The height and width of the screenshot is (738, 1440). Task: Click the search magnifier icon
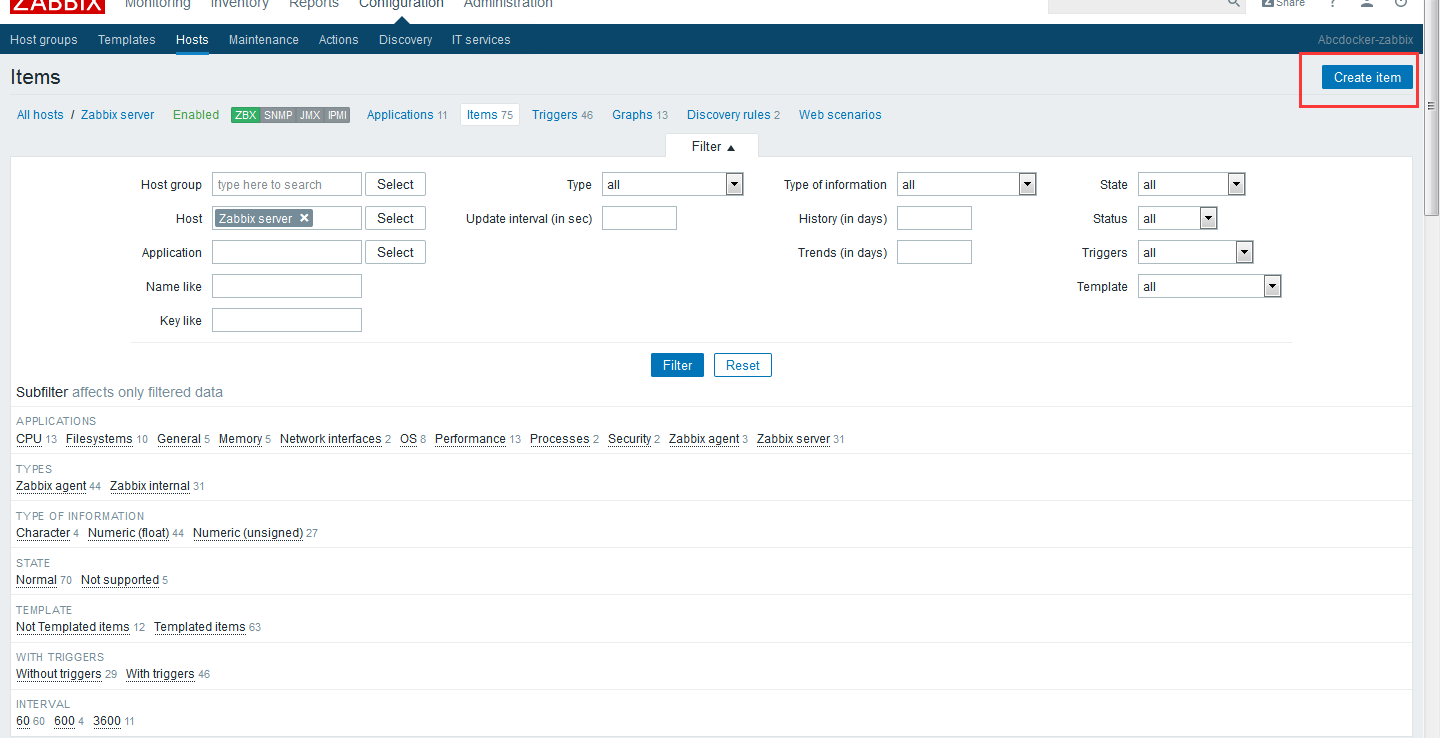click(1234, 4)
